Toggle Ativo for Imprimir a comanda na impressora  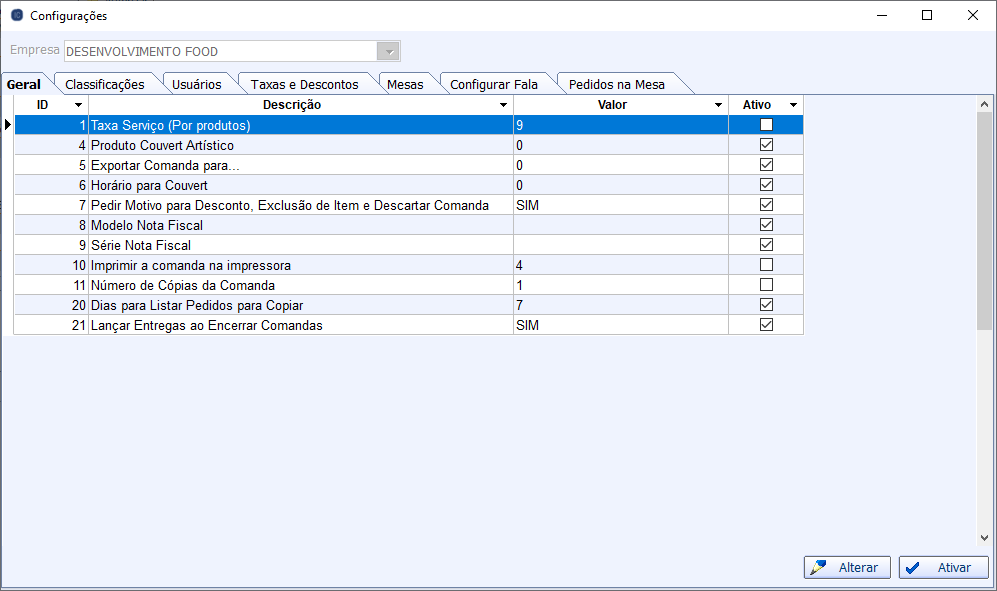click(x=766, y=265)
